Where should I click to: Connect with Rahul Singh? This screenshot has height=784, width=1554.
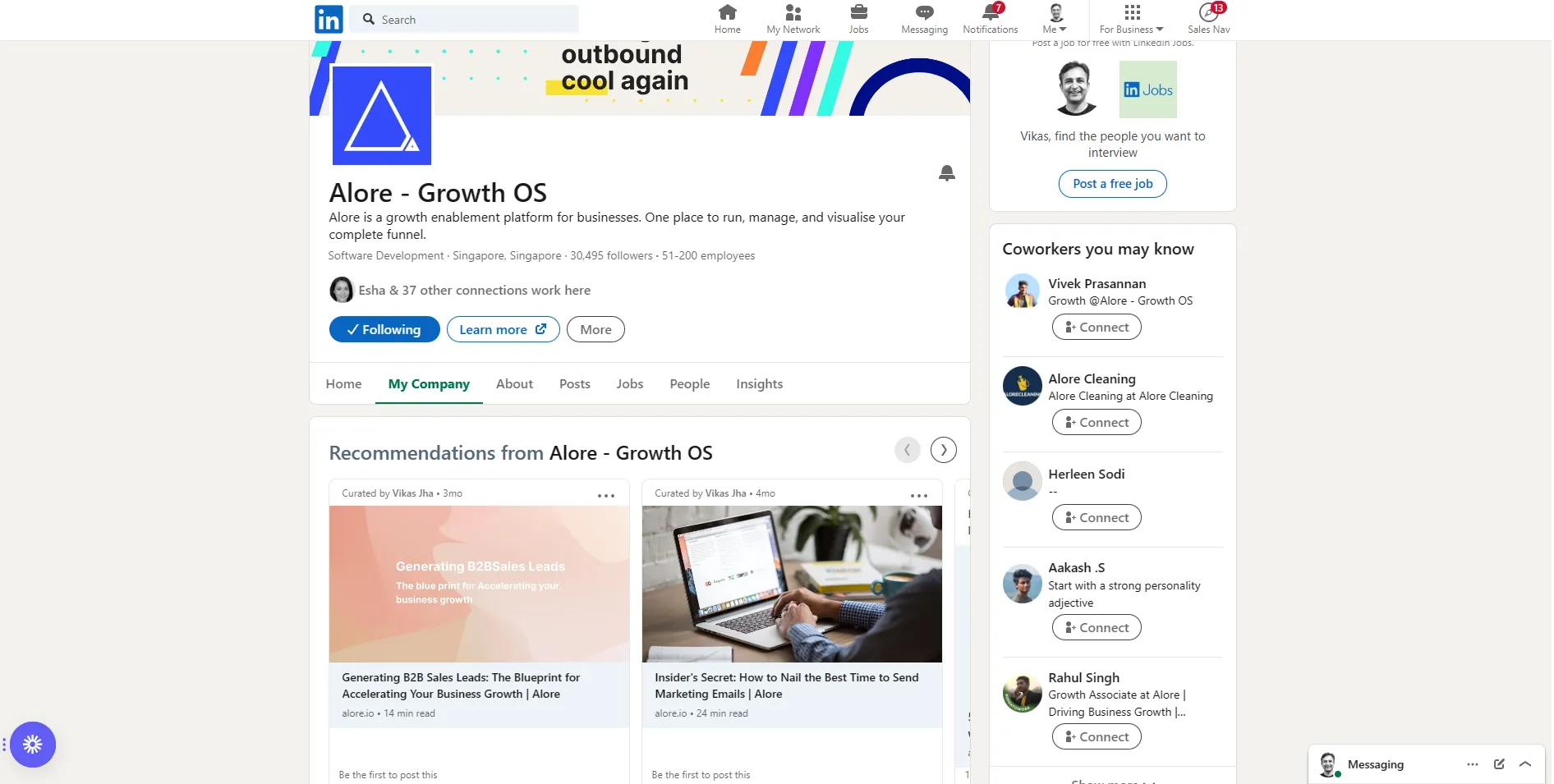point(1097,736)
